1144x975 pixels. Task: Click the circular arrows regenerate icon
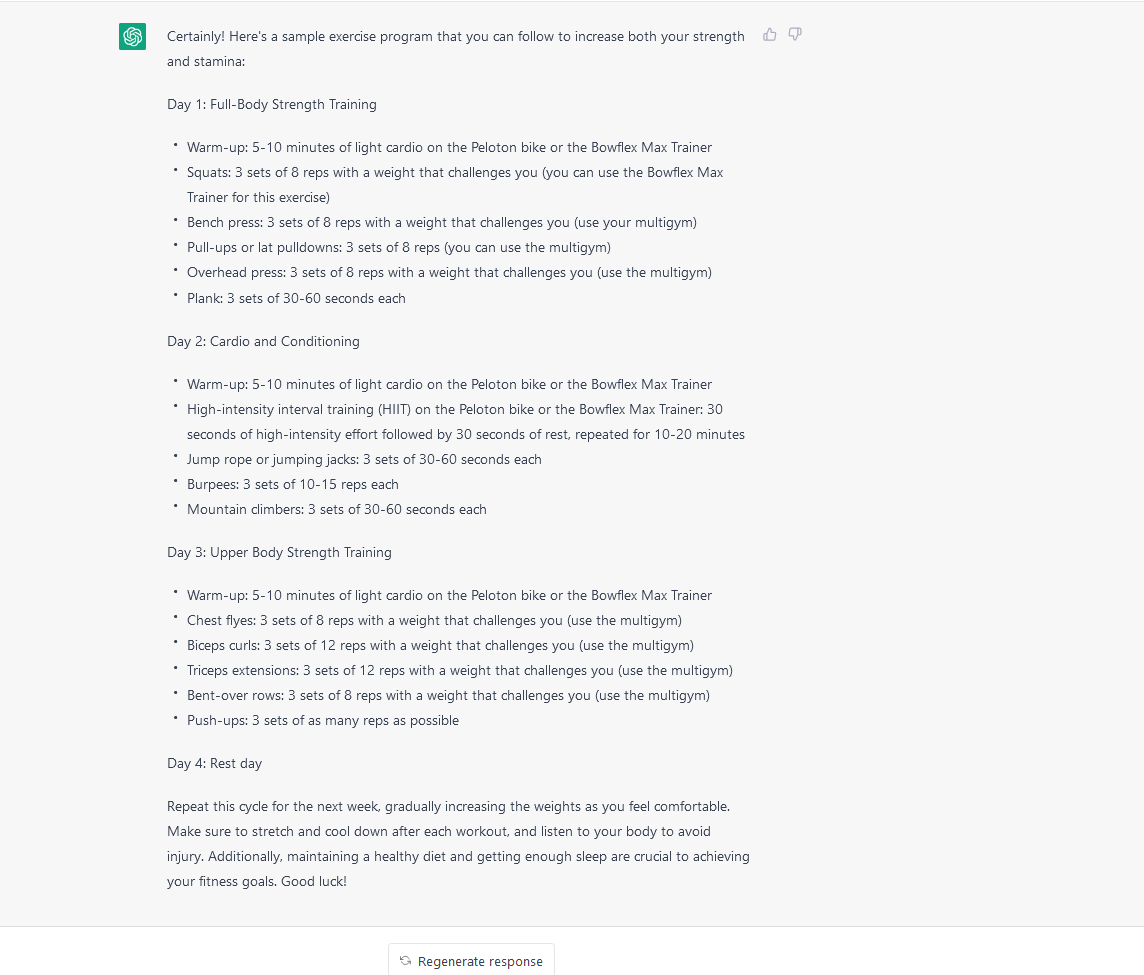(405, 961)
